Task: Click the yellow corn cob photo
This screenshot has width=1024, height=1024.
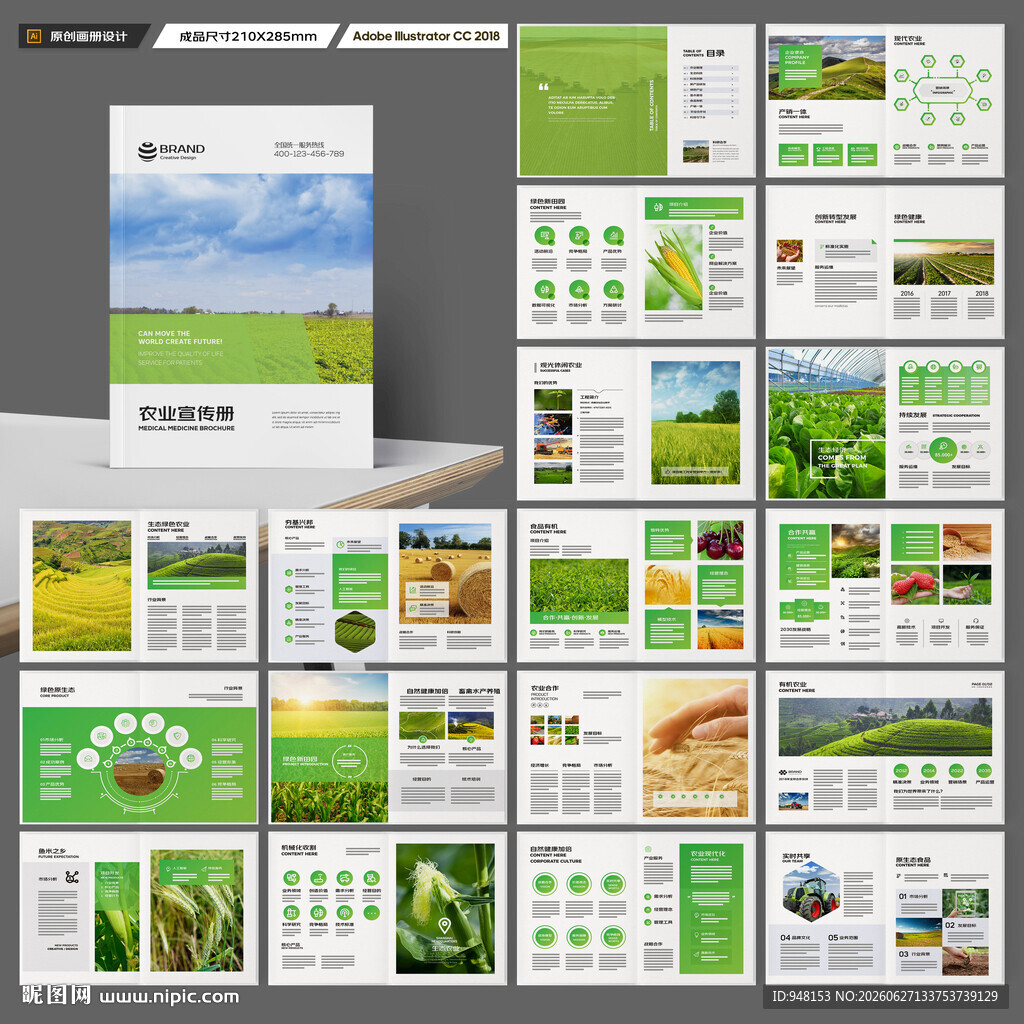Action: (673, 267)
